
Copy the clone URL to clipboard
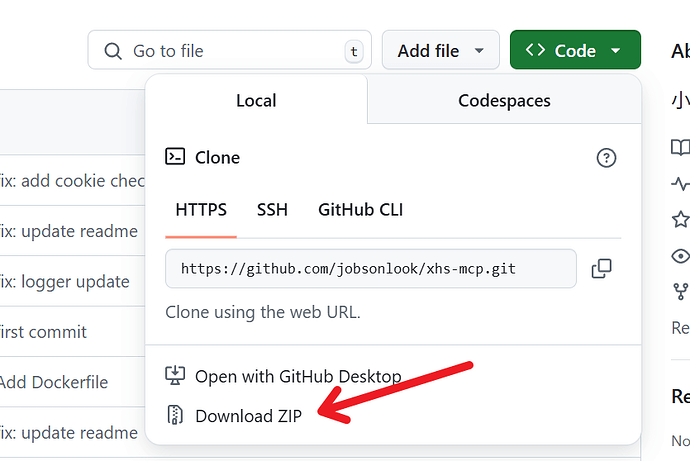pyautogui.click(x=602, y=268)
